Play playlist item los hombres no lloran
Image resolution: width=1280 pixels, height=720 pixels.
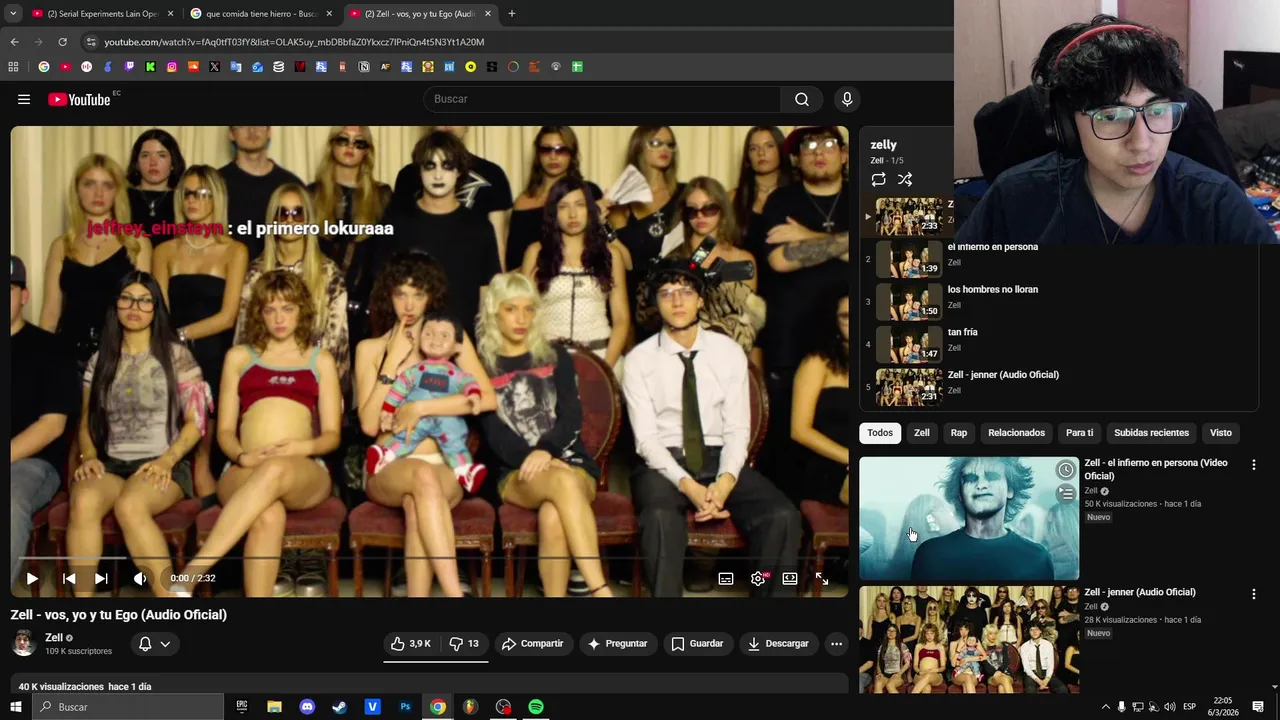coord(1058,302)
